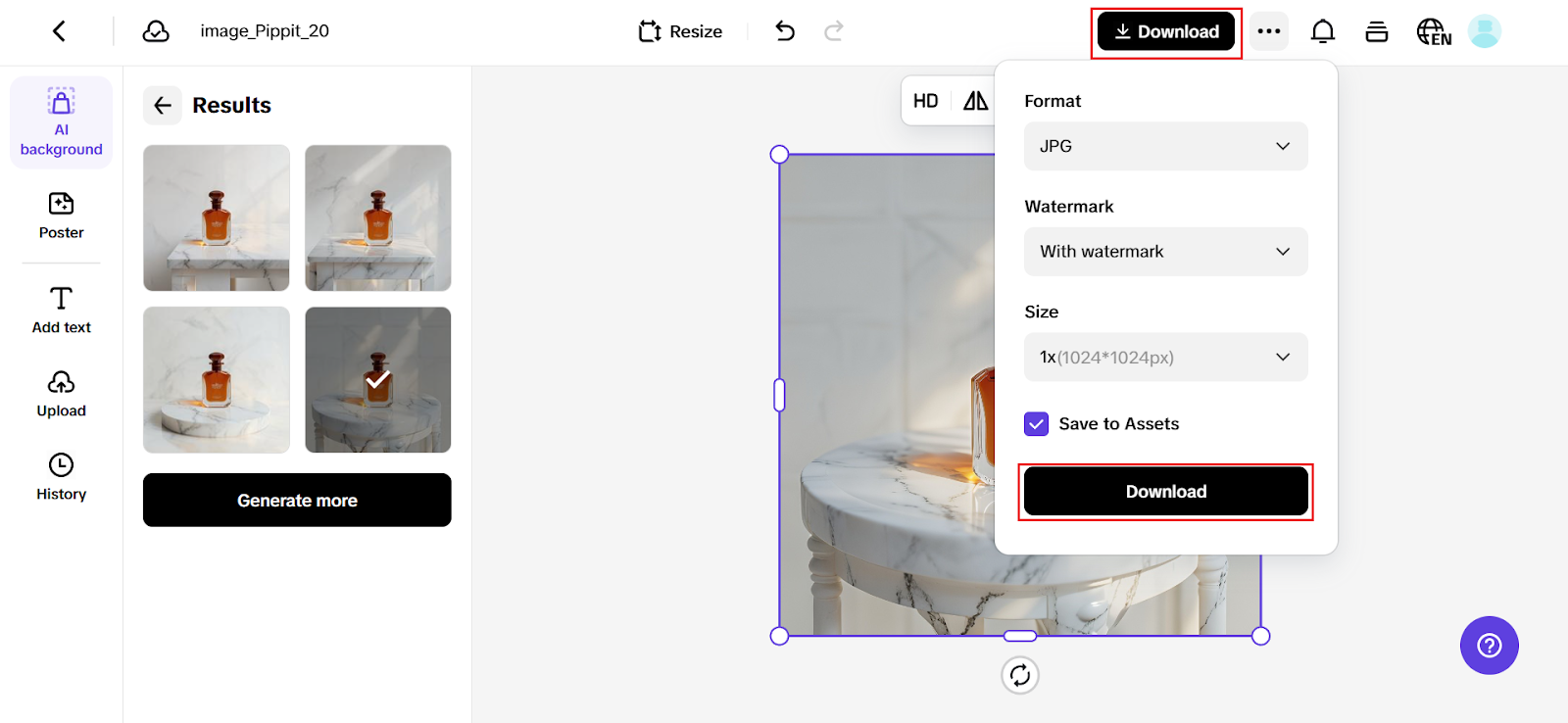Click the bottom-right corner resize handle
This screenshot has width=1568, height=723.
tap(1261, 636)
